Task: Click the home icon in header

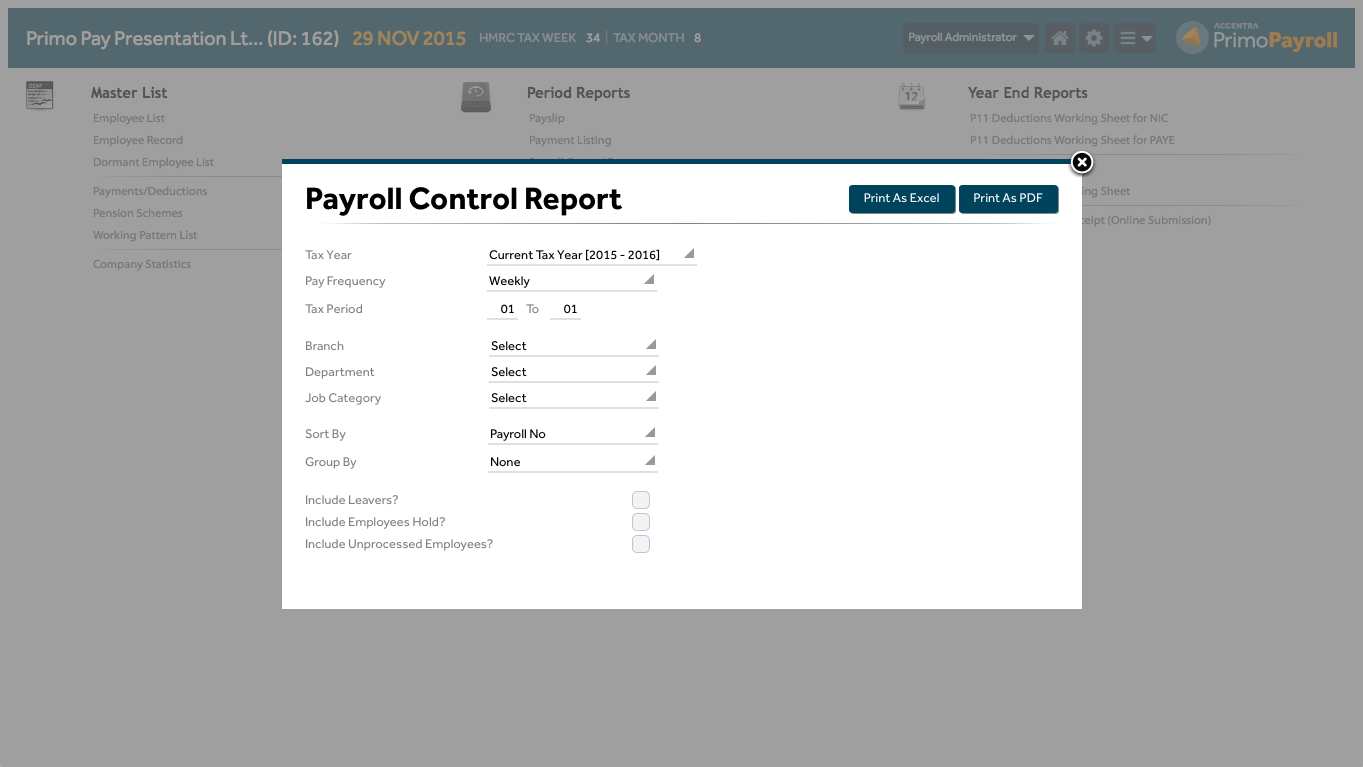Action: (1060, 38)
